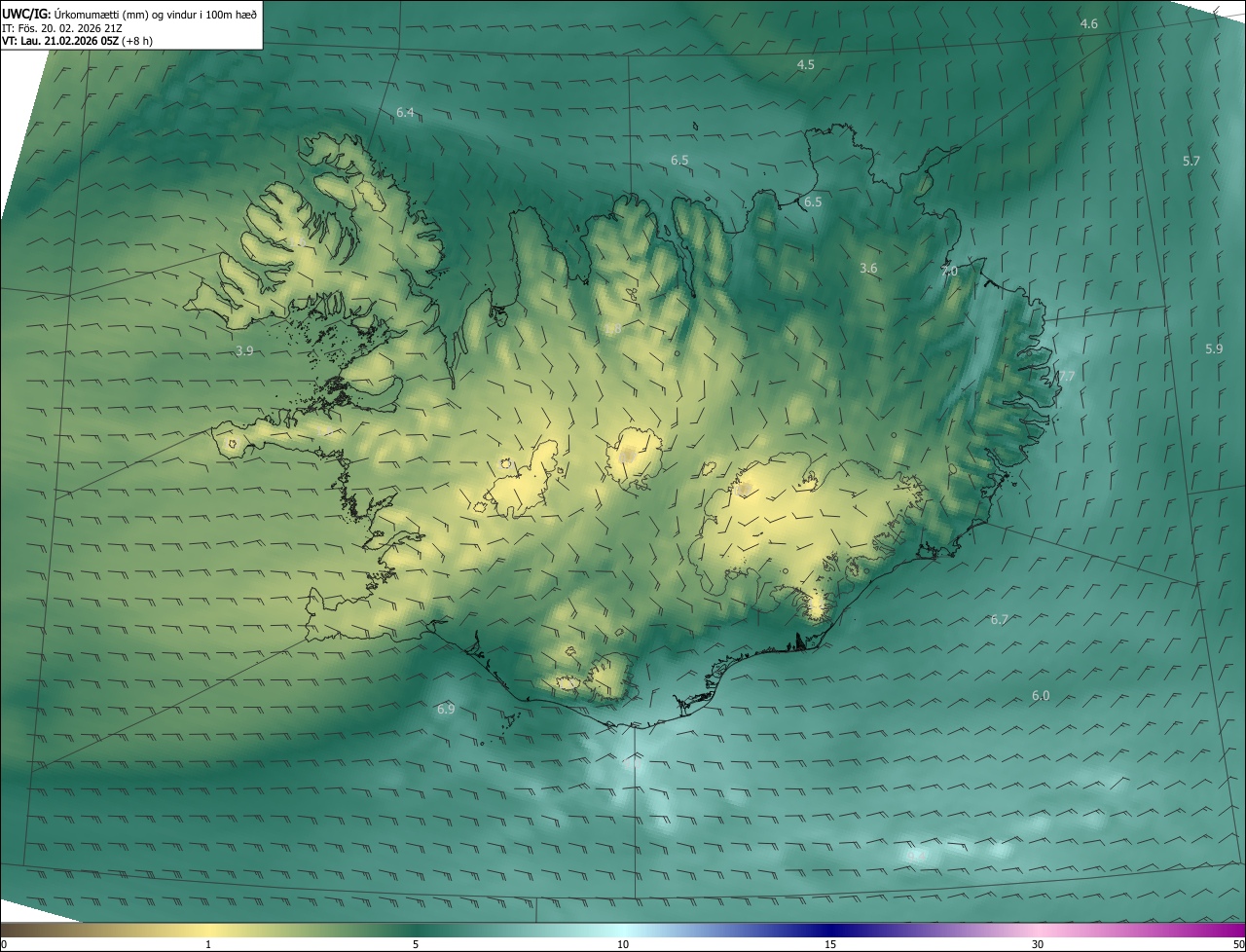Screen dimensions: 1246x952
Task: Select the 4.5 value label
Action: click(806, 64)
